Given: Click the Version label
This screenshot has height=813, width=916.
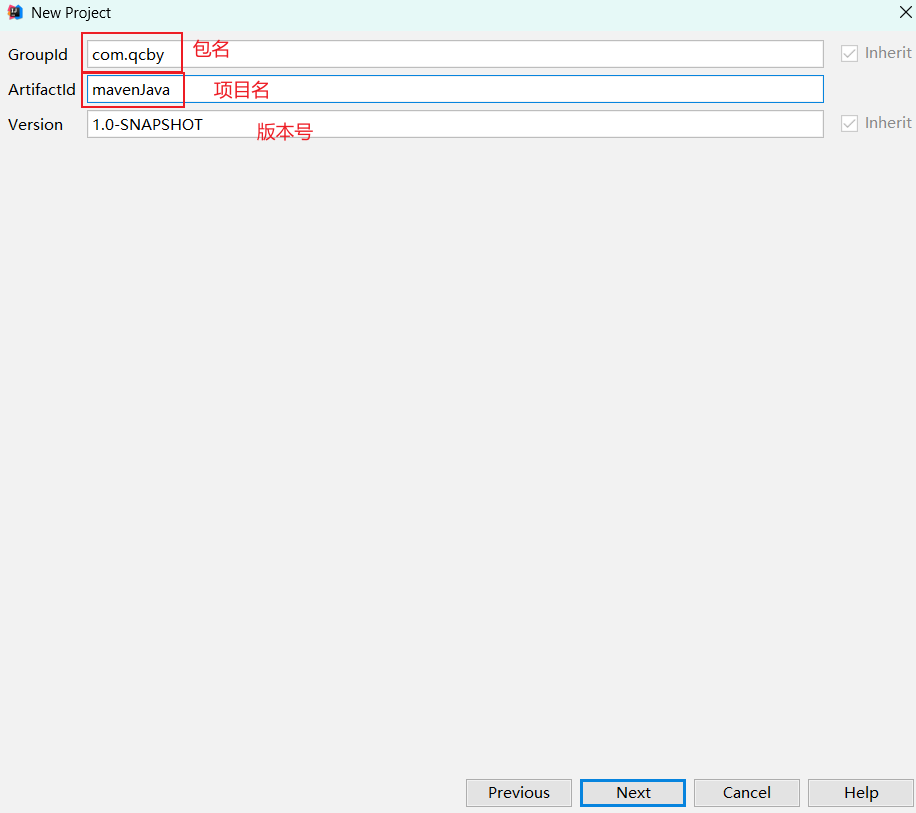Looking at the screenshot, I should tap(35, 124).
